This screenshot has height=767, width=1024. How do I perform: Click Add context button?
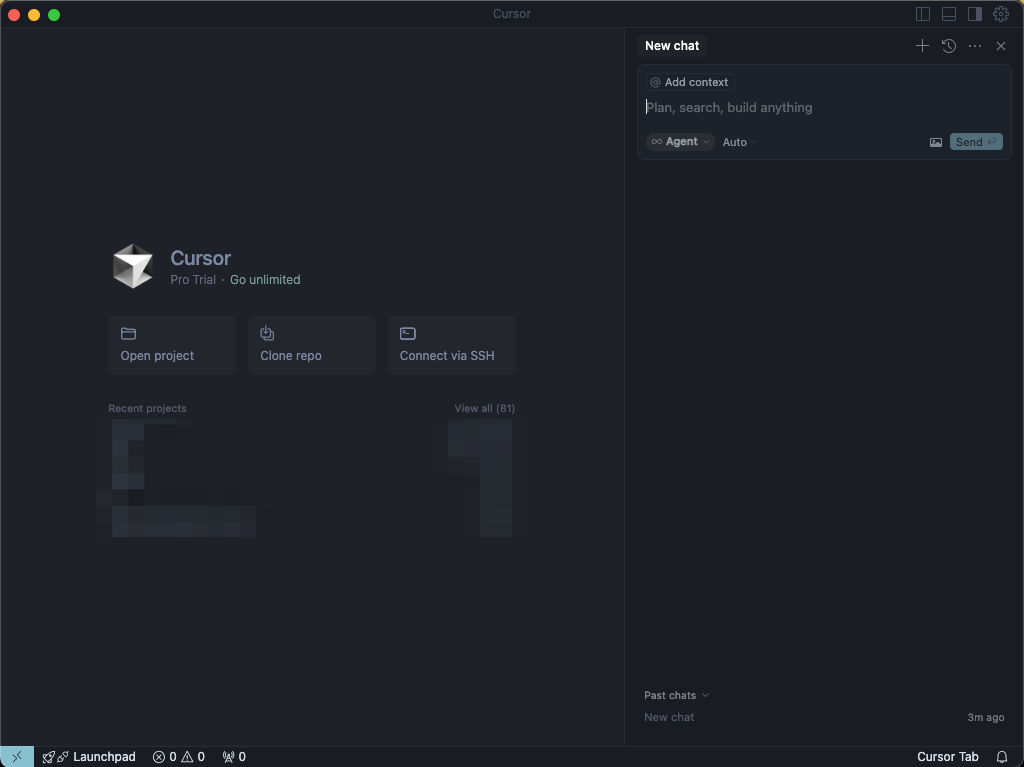pos(690,82)
